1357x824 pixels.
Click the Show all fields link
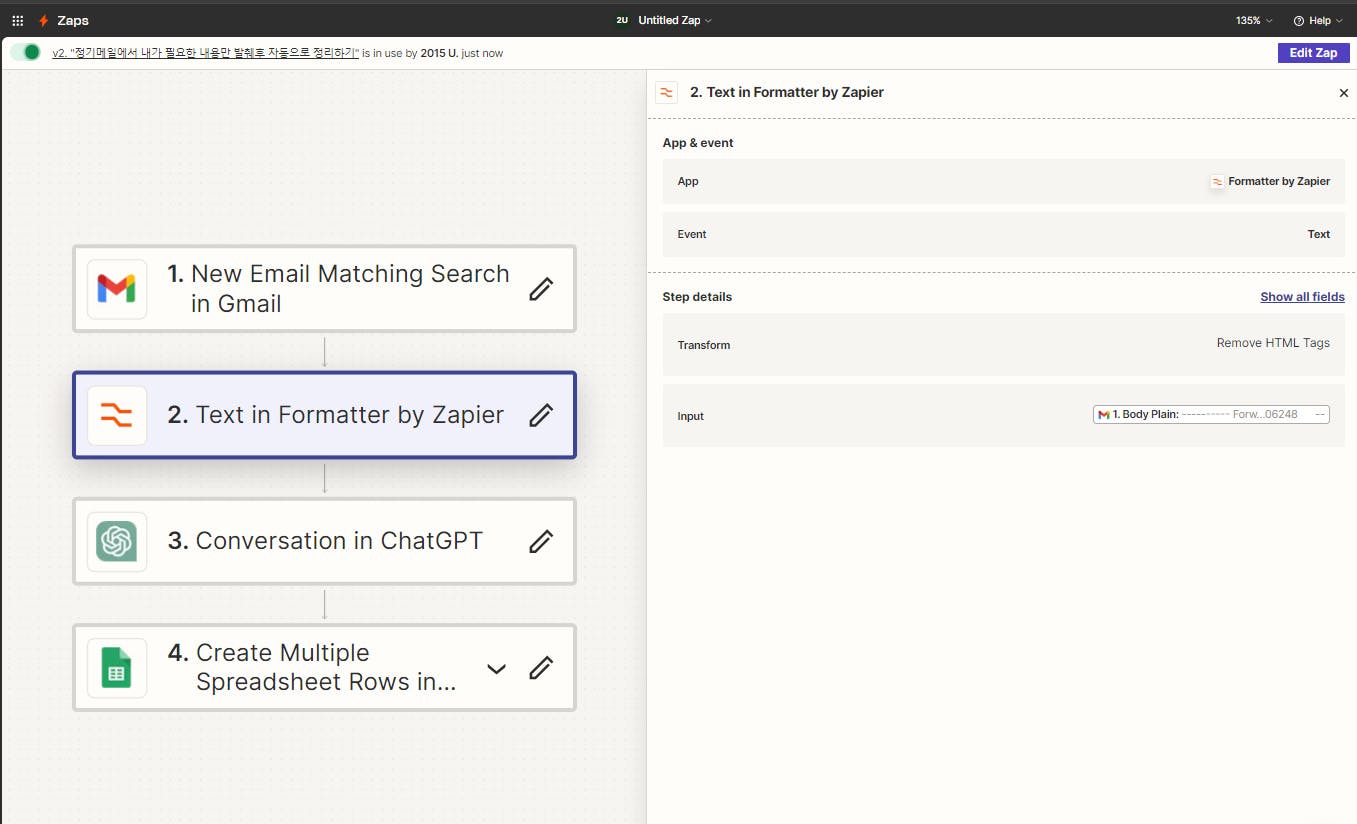(1302, 297)
